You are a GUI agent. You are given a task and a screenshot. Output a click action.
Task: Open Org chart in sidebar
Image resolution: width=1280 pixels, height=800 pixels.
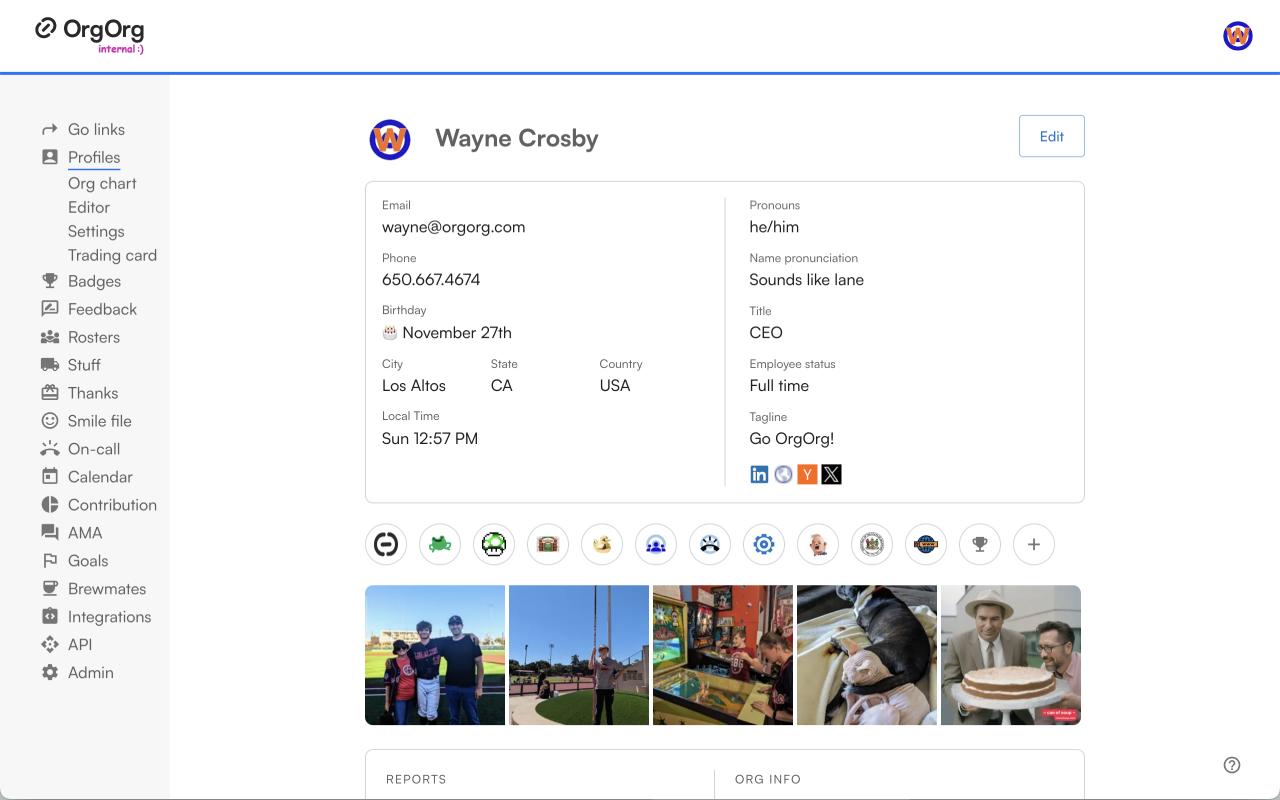coord(102,183)
